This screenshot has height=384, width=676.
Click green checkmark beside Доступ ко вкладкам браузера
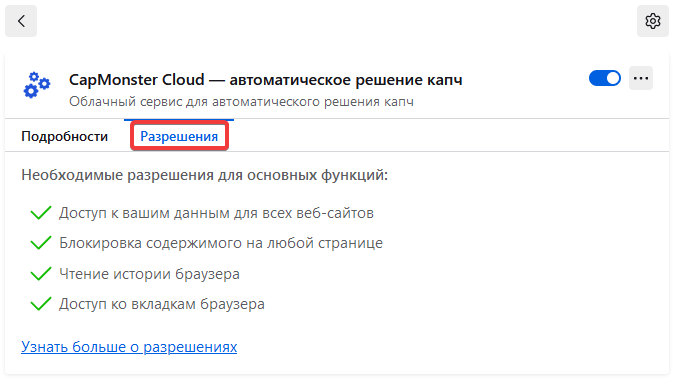(41, 304)
